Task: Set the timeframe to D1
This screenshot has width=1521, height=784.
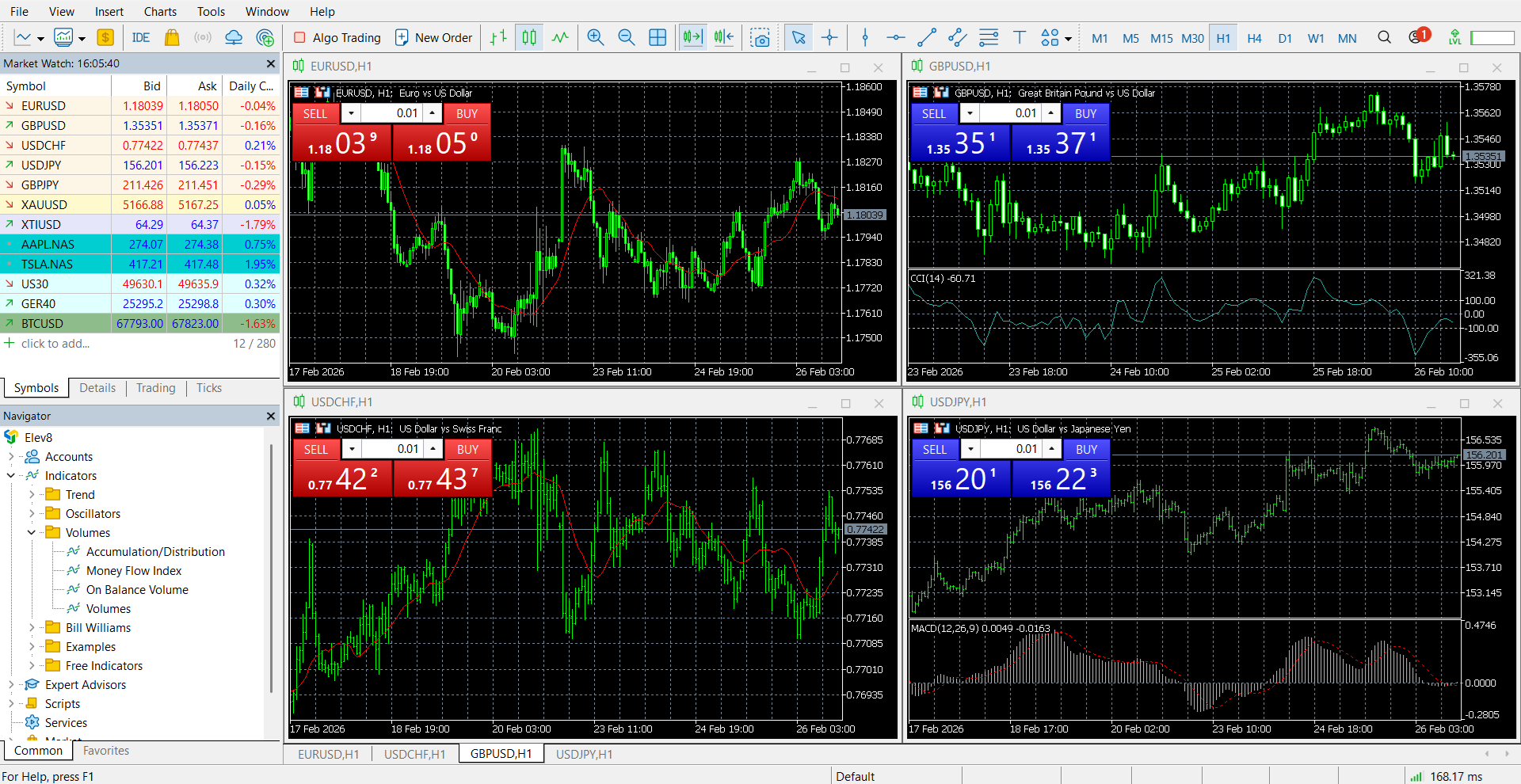Action: (1285, 38)
